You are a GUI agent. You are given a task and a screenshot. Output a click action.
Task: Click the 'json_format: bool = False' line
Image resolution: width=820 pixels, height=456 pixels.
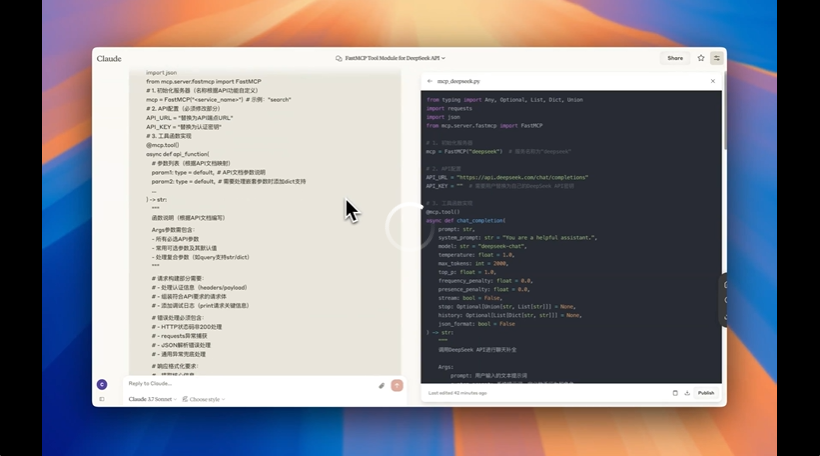(476, 324)
